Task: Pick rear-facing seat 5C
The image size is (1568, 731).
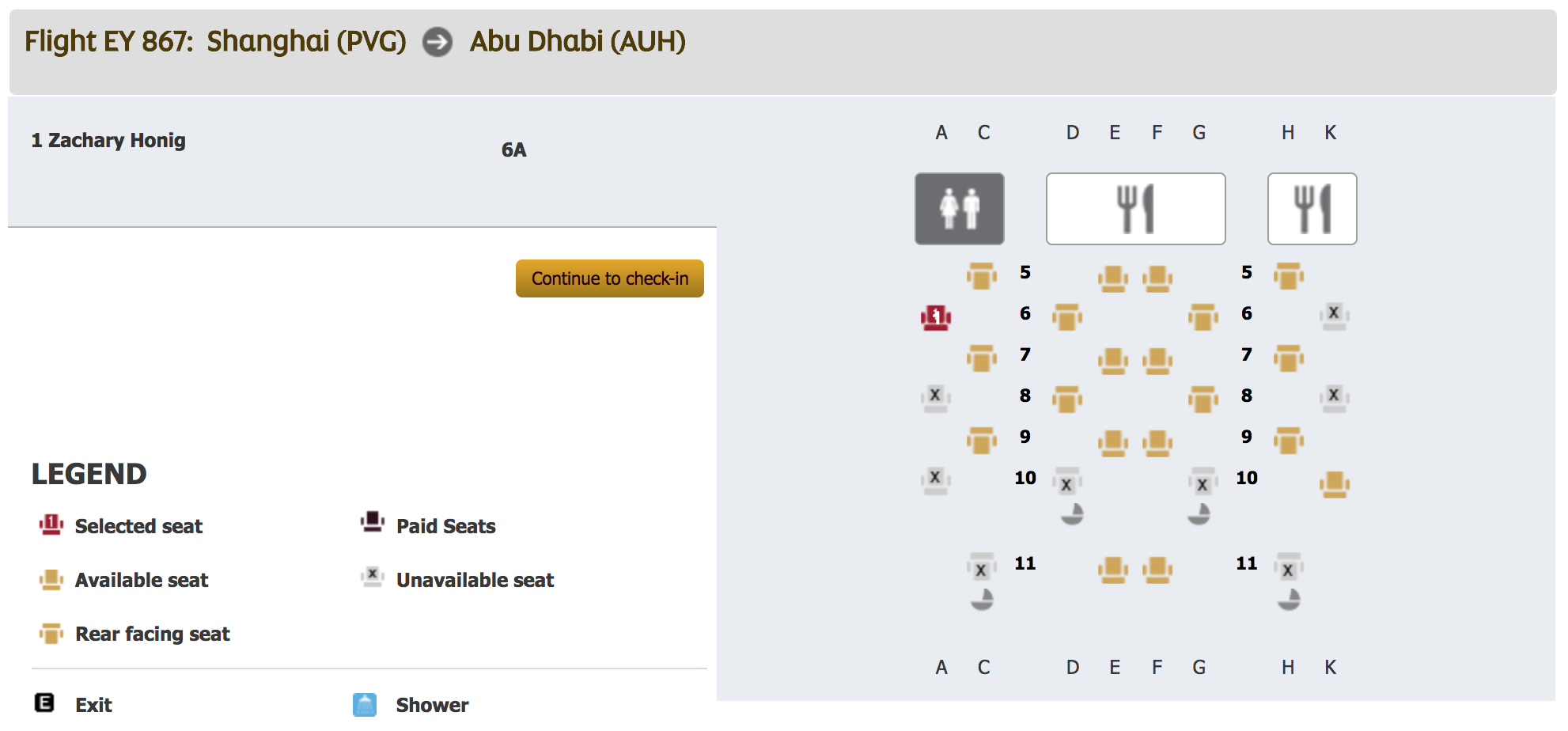Action: tap(981, 275)
